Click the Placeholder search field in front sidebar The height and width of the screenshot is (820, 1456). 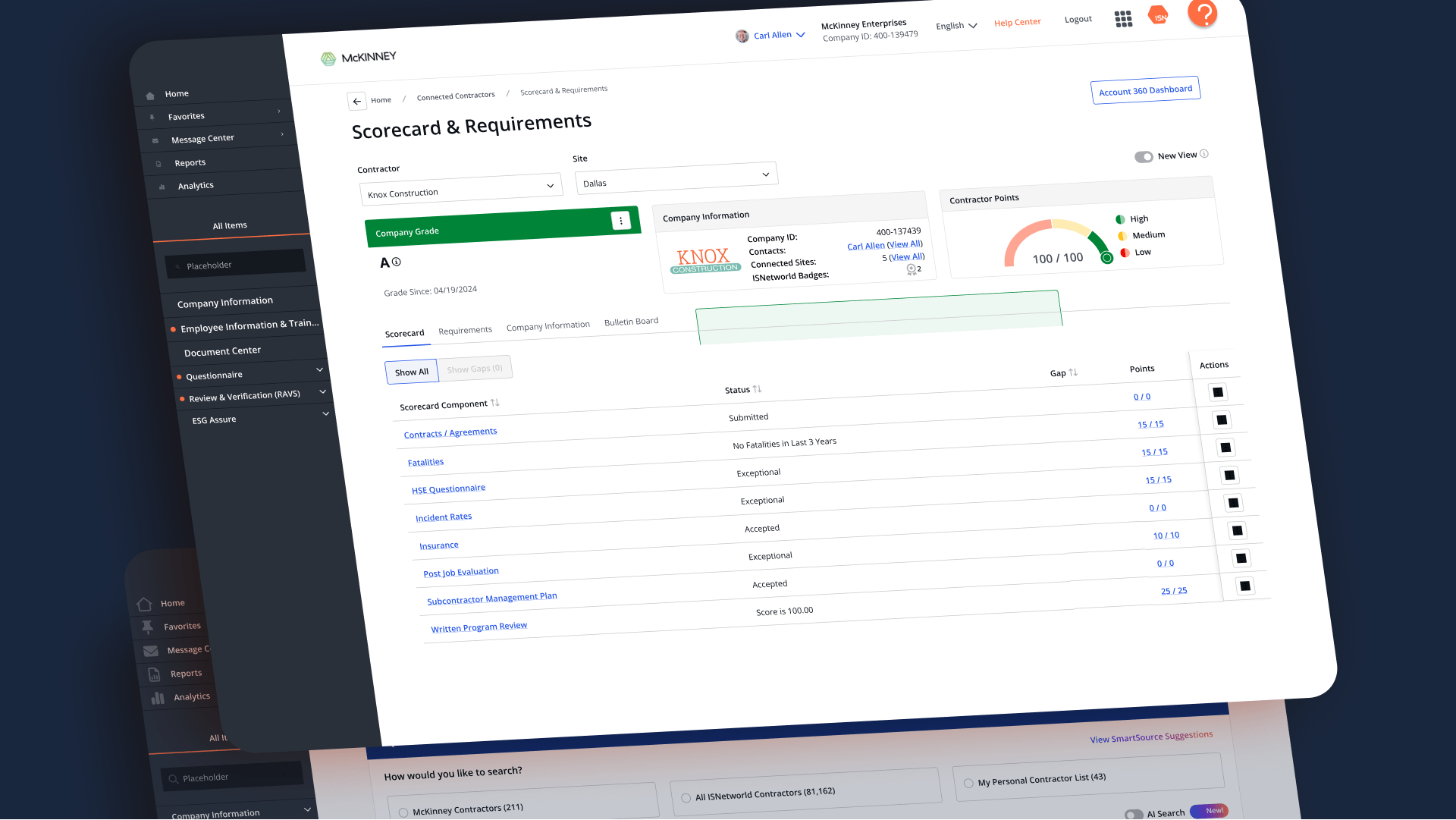236,264
